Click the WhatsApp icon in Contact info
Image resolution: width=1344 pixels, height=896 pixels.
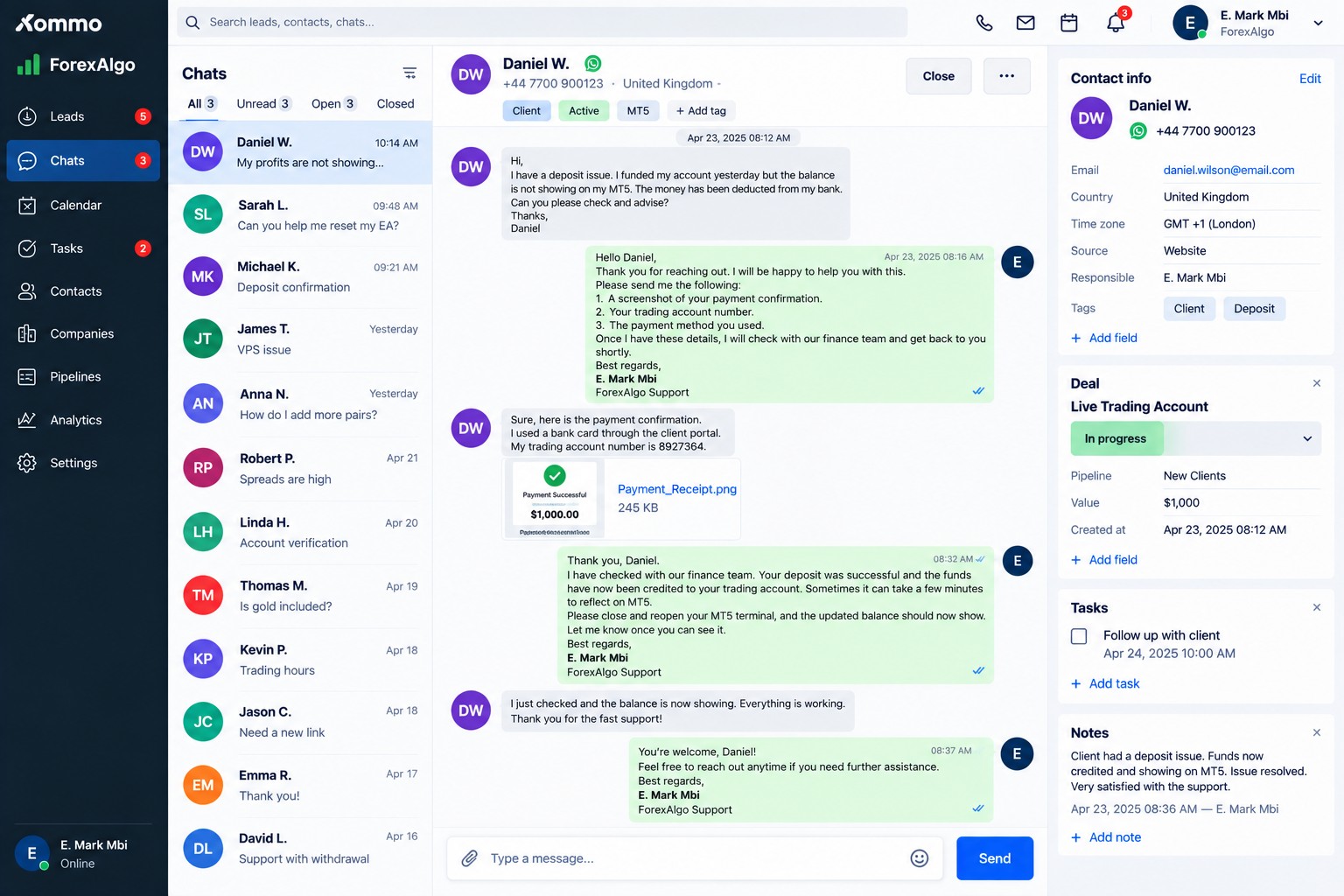1138,131
